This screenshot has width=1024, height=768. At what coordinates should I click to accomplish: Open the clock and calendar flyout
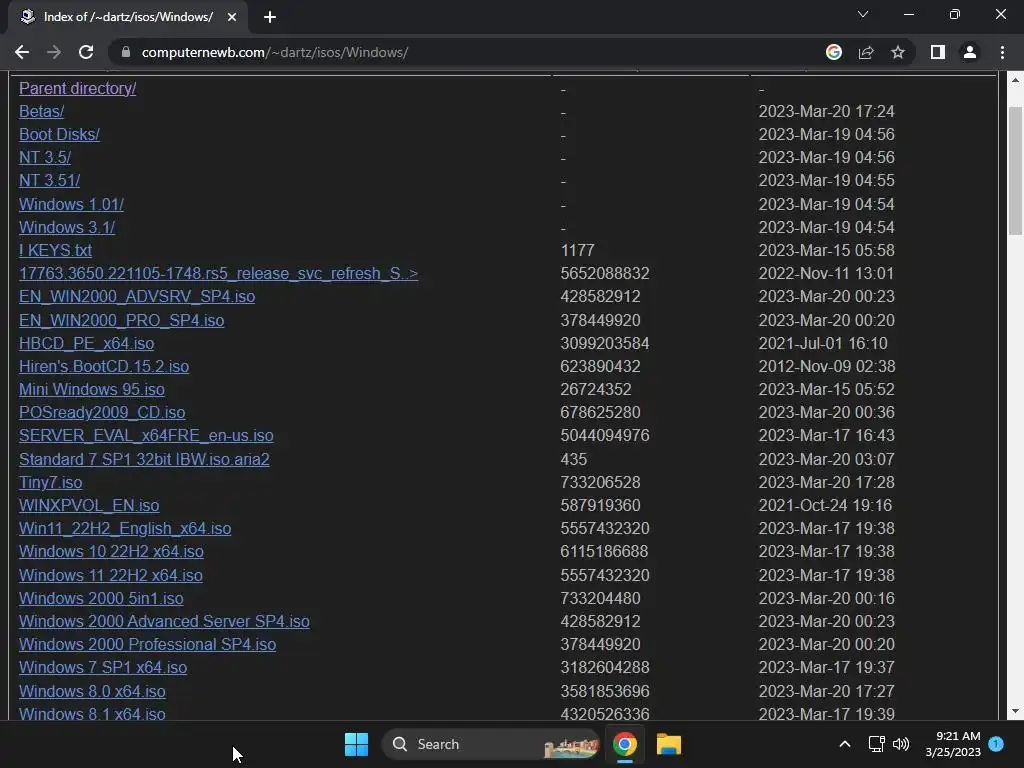953,744
